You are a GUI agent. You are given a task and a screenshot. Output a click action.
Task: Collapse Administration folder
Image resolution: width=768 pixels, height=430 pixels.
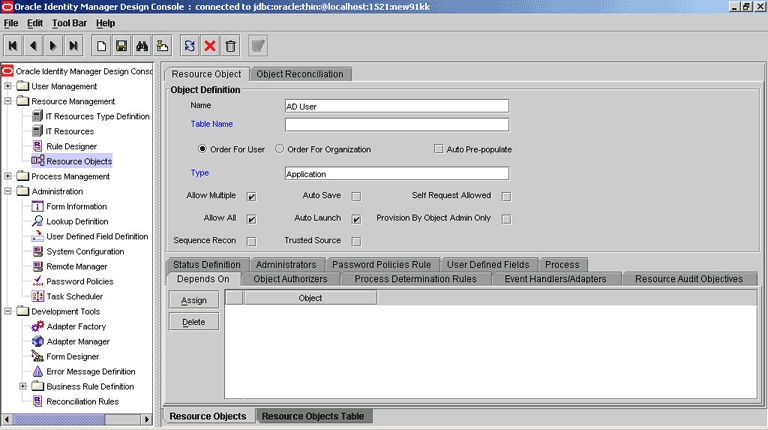8,191
